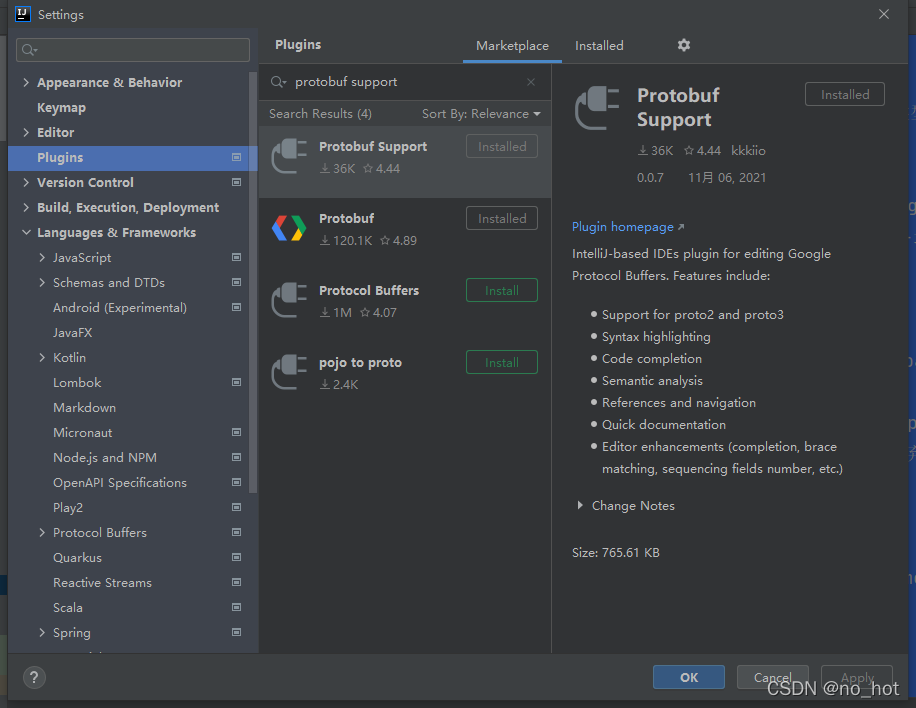
Task: Click OK to confirm settings
Action: (689, 677)
